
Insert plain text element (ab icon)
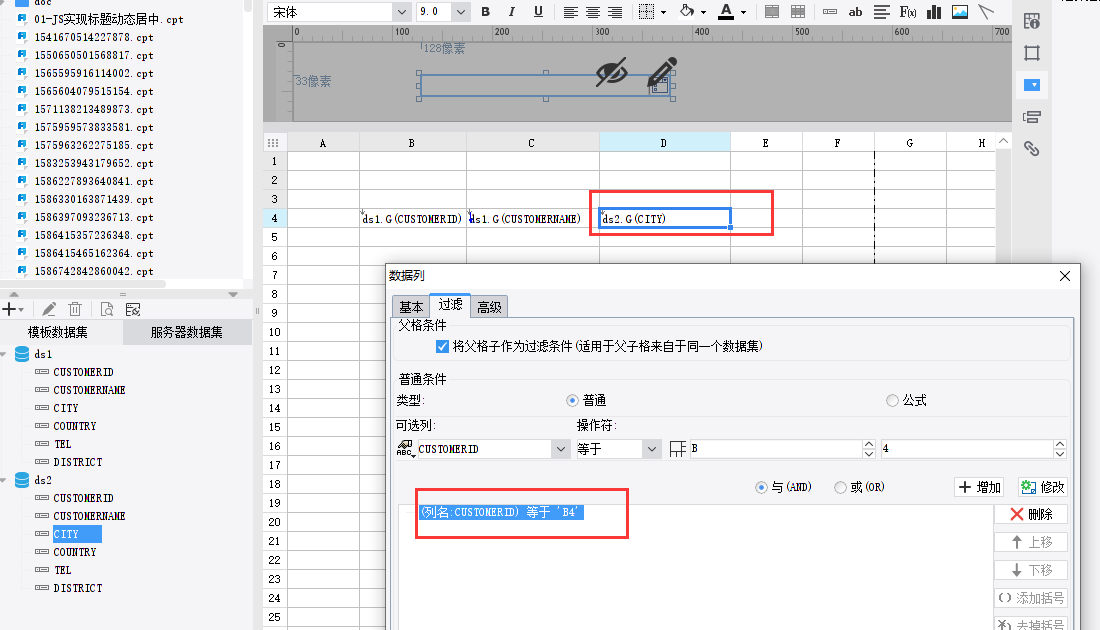[855, 12]
